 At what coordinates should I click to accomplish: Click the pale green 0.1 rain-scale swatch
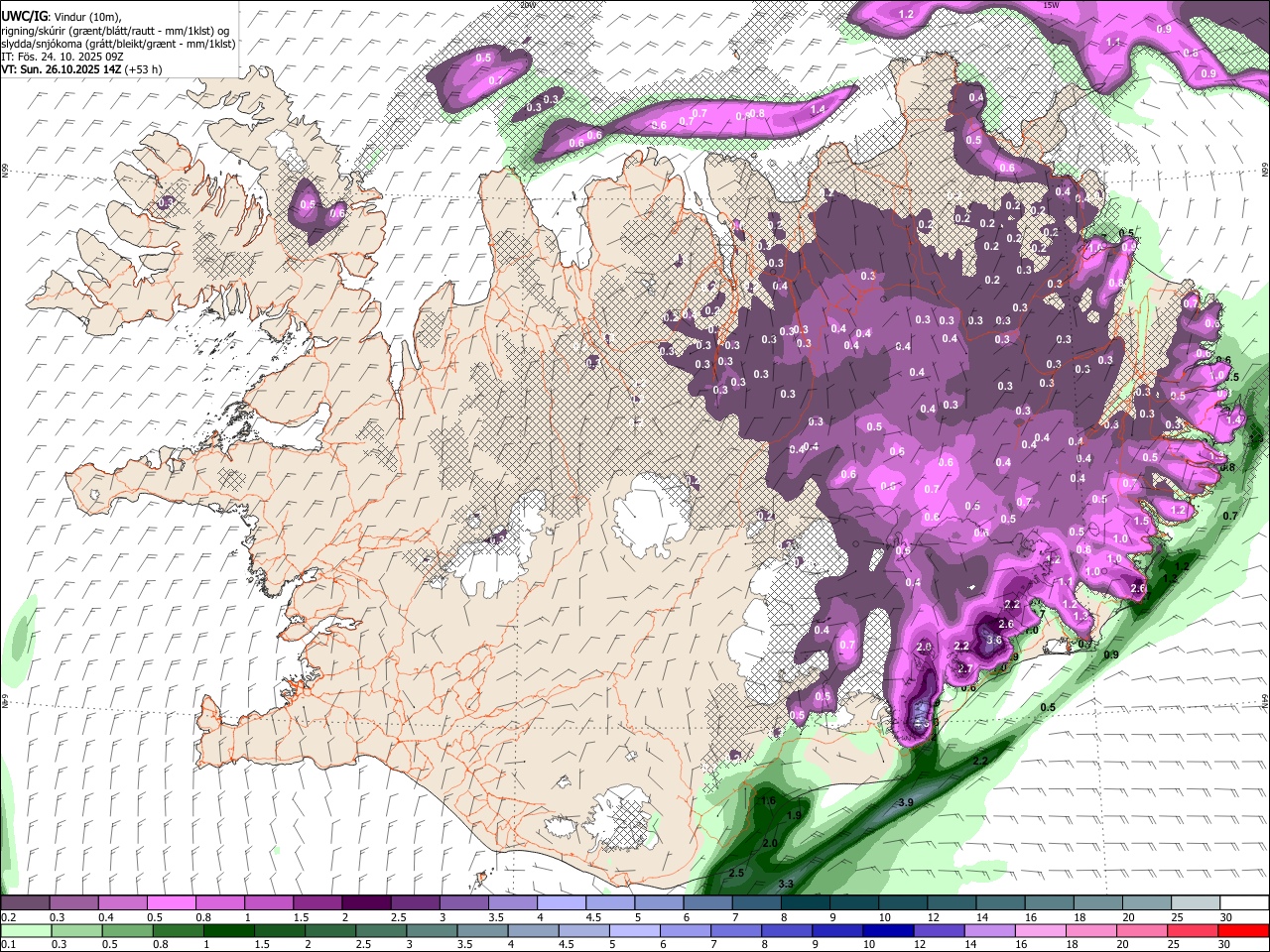25,930
